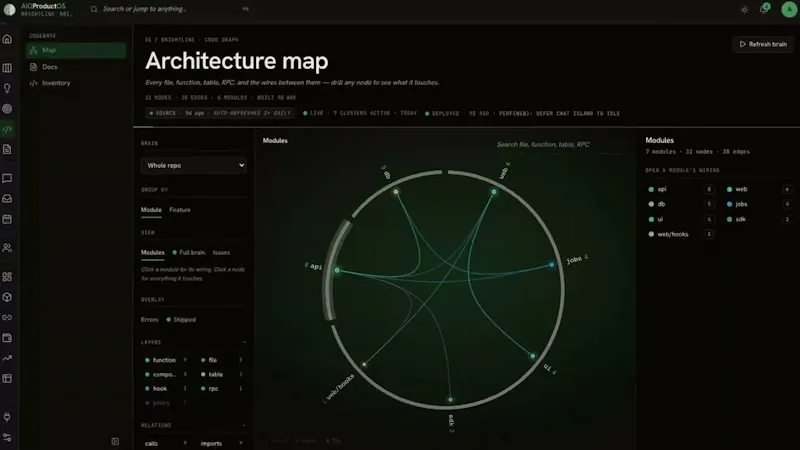Viewport: 800px width, 450px height.
Task: Open the table layout sidebar icon
Action: pyautogui.click(x=7, y=379)
